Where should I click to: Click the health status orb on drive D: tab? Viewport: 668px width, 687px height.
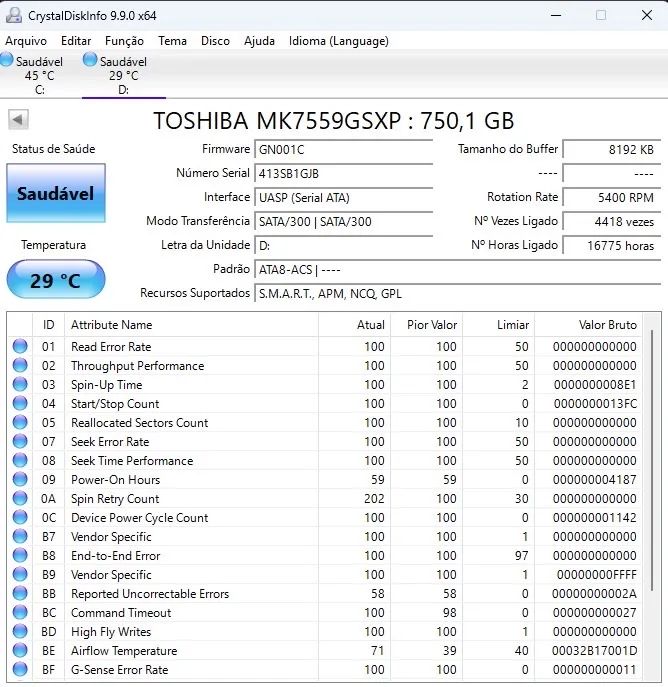point(90,60)
